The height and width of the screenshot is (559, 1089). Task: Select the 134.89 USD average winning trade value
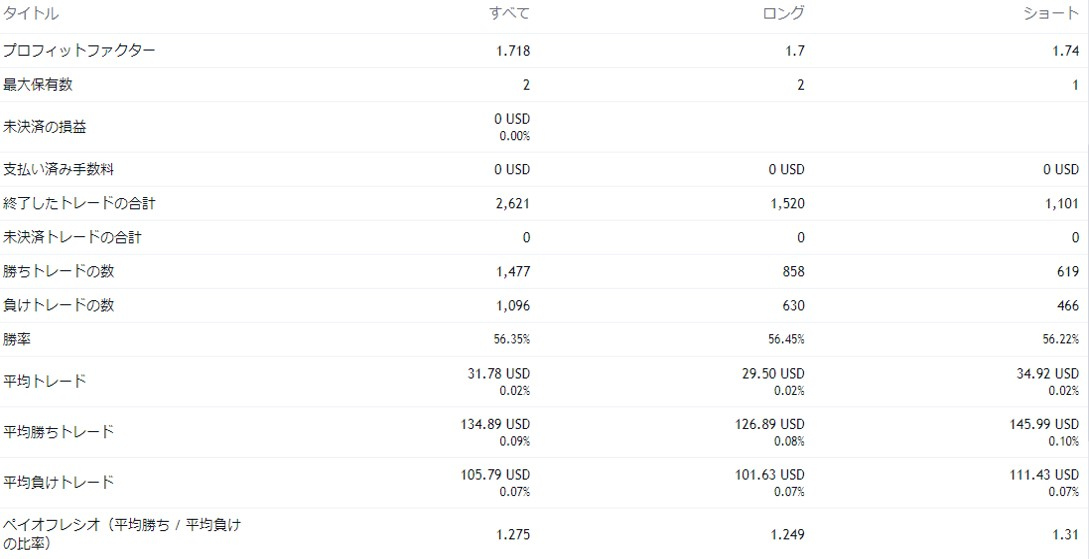click(x=495, y=425)
